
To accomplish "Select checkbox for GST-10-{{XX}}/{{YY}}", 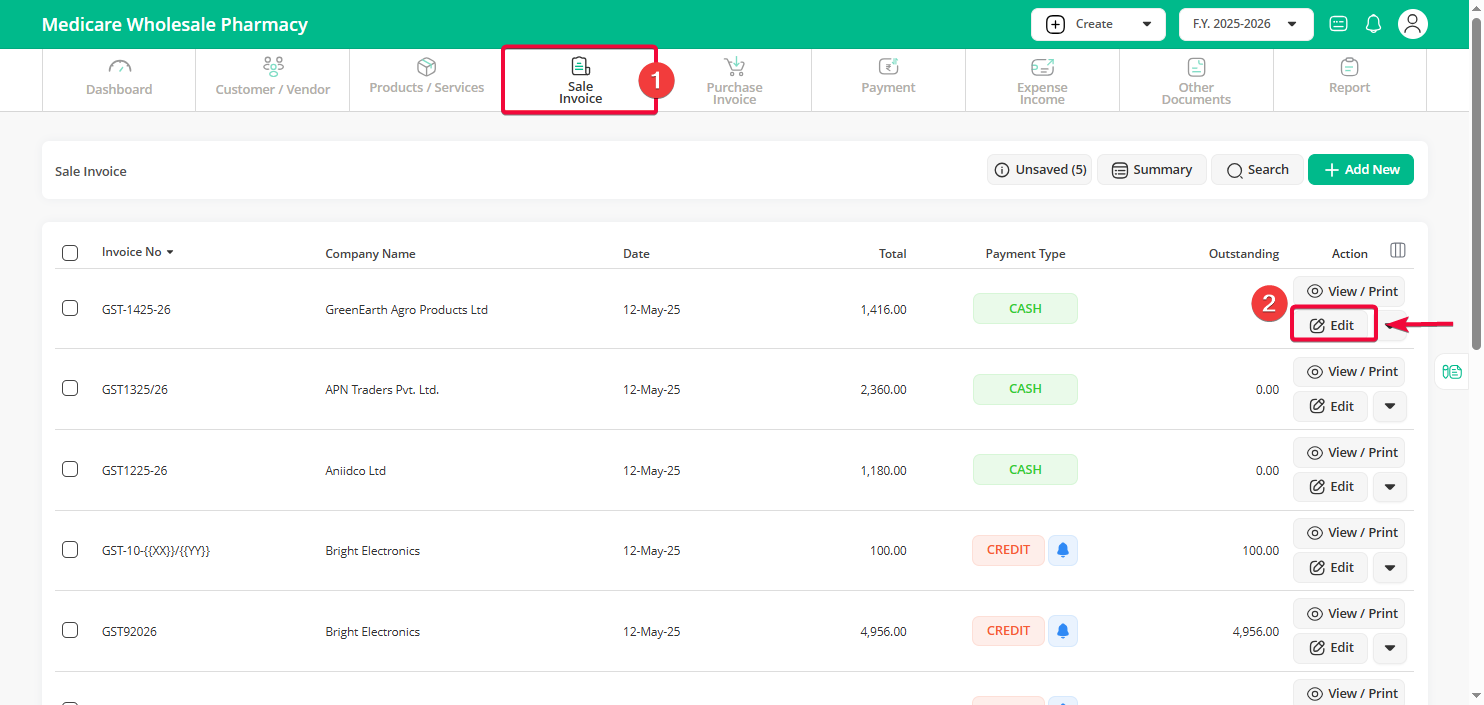I will point(70,549).
